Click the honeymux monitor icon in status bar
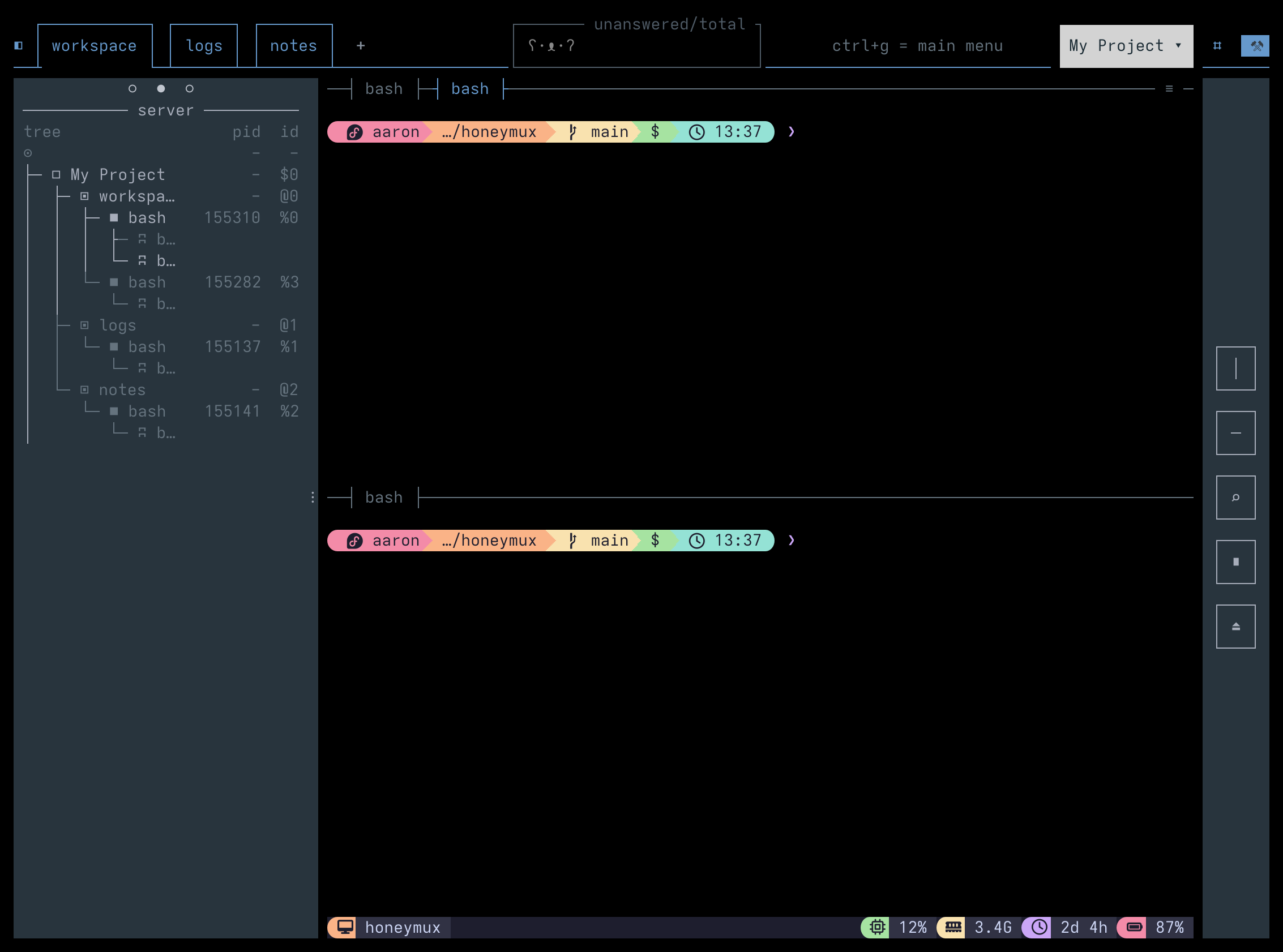The image size is (1283, 952). pos(345,927)
